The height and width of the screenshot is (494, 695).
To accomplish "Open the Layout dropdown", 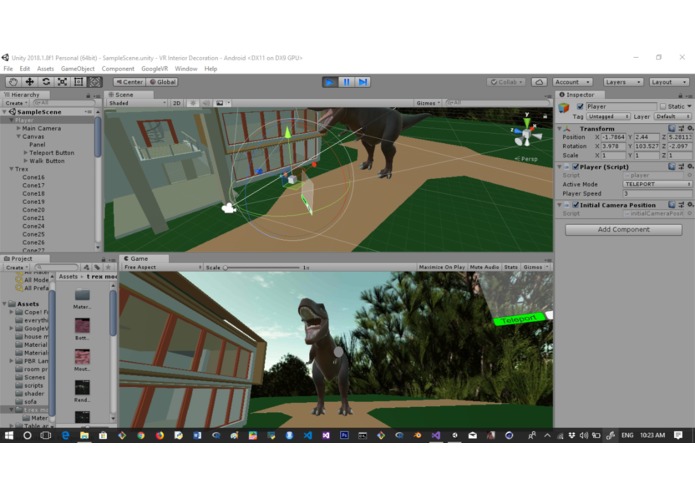I will pos(669,82).
